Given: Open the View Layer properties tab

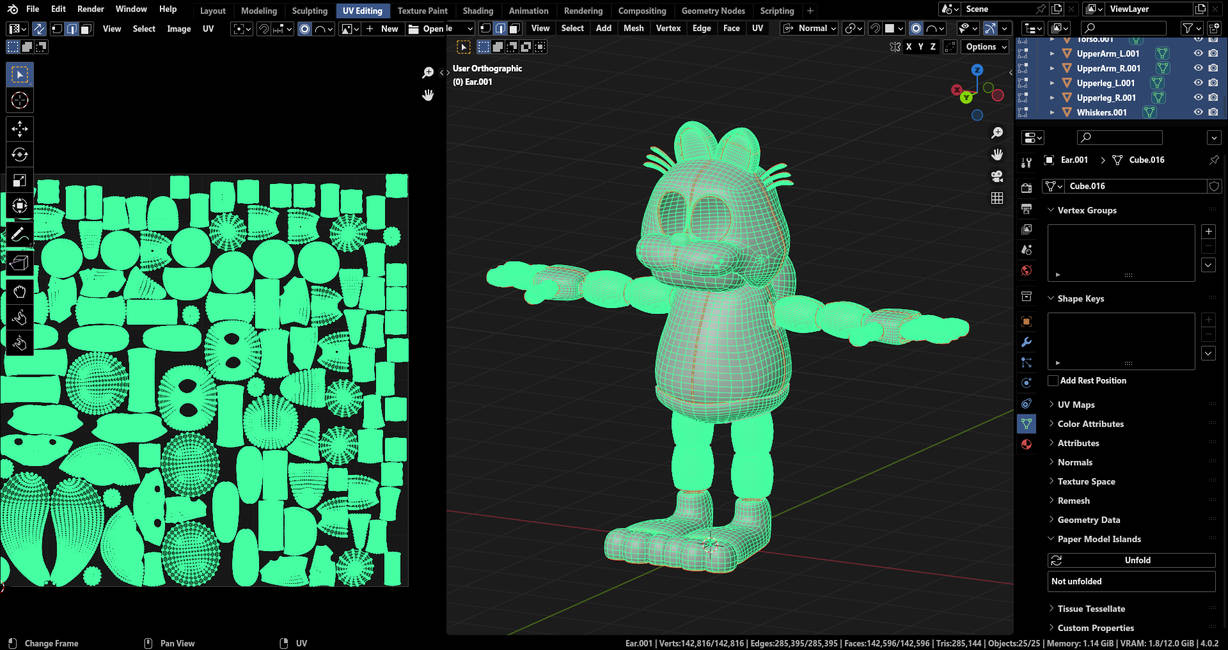Looking at the screenshot, I should pos(1026,229).
